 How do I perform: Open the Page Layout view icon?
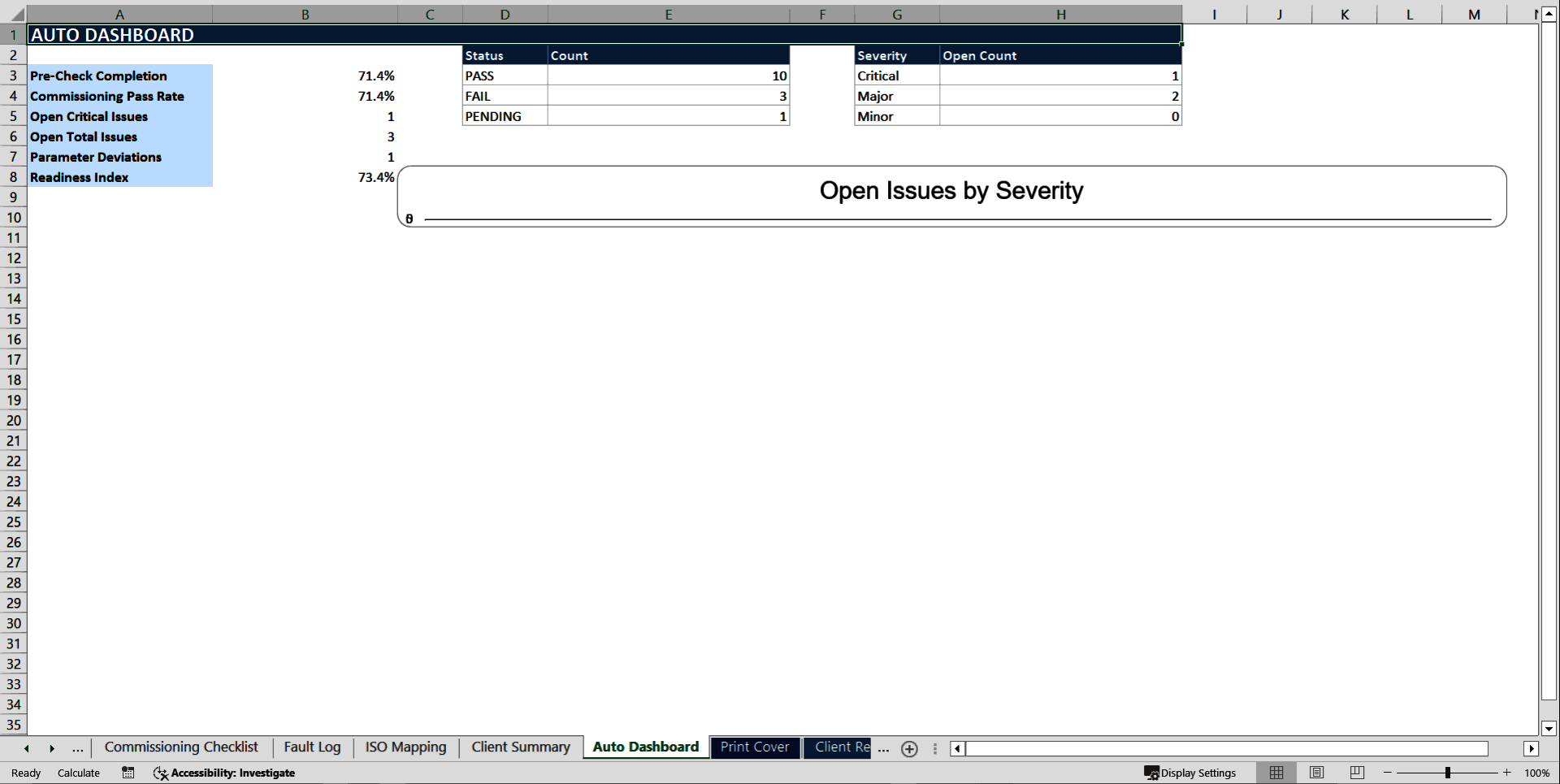pyautogui.click(x=1315, y=773)
